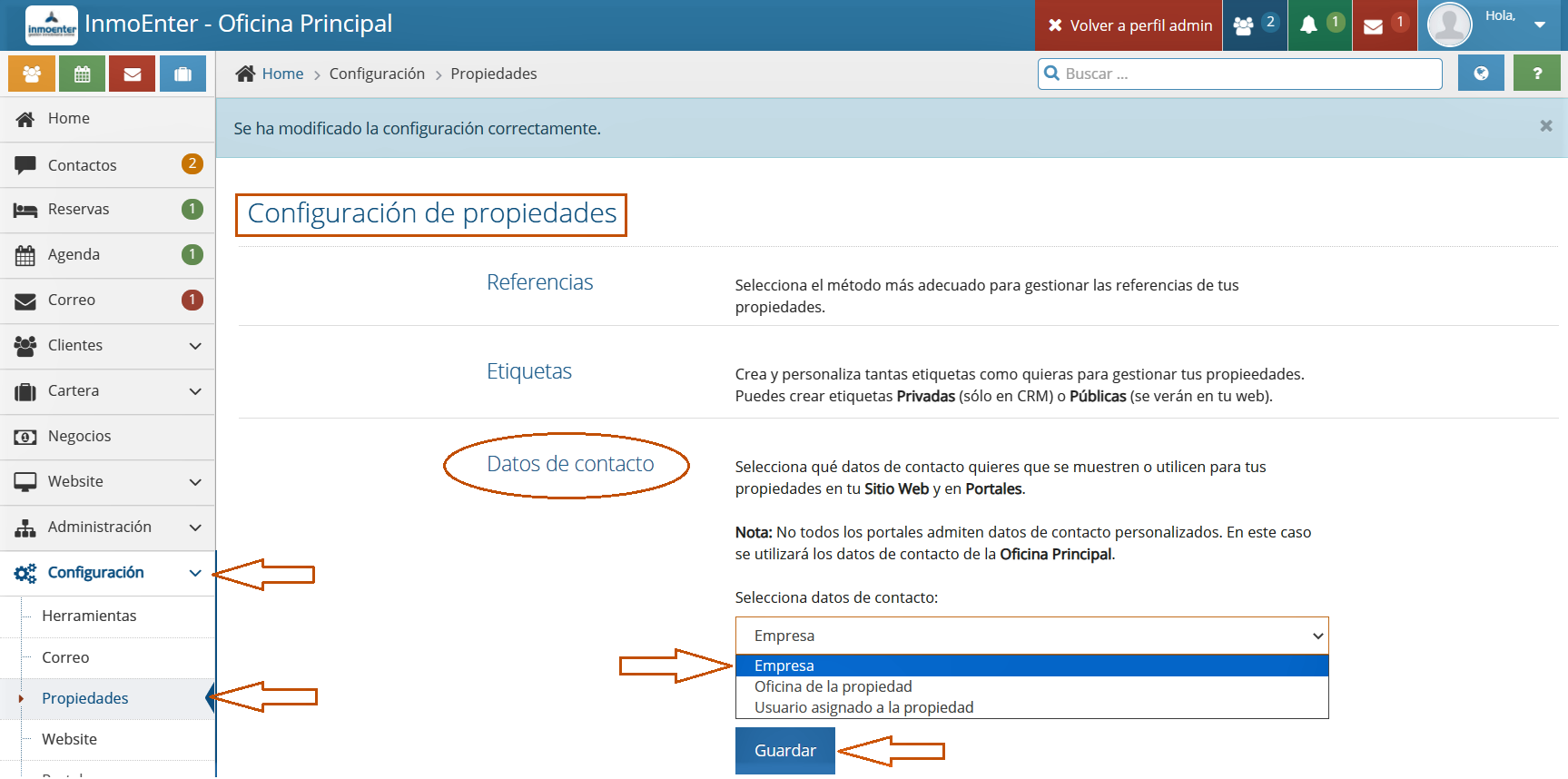Click Volver a perfil admin button
This screenshot has width=1568, height=779.
click(x=1129, y=25)
